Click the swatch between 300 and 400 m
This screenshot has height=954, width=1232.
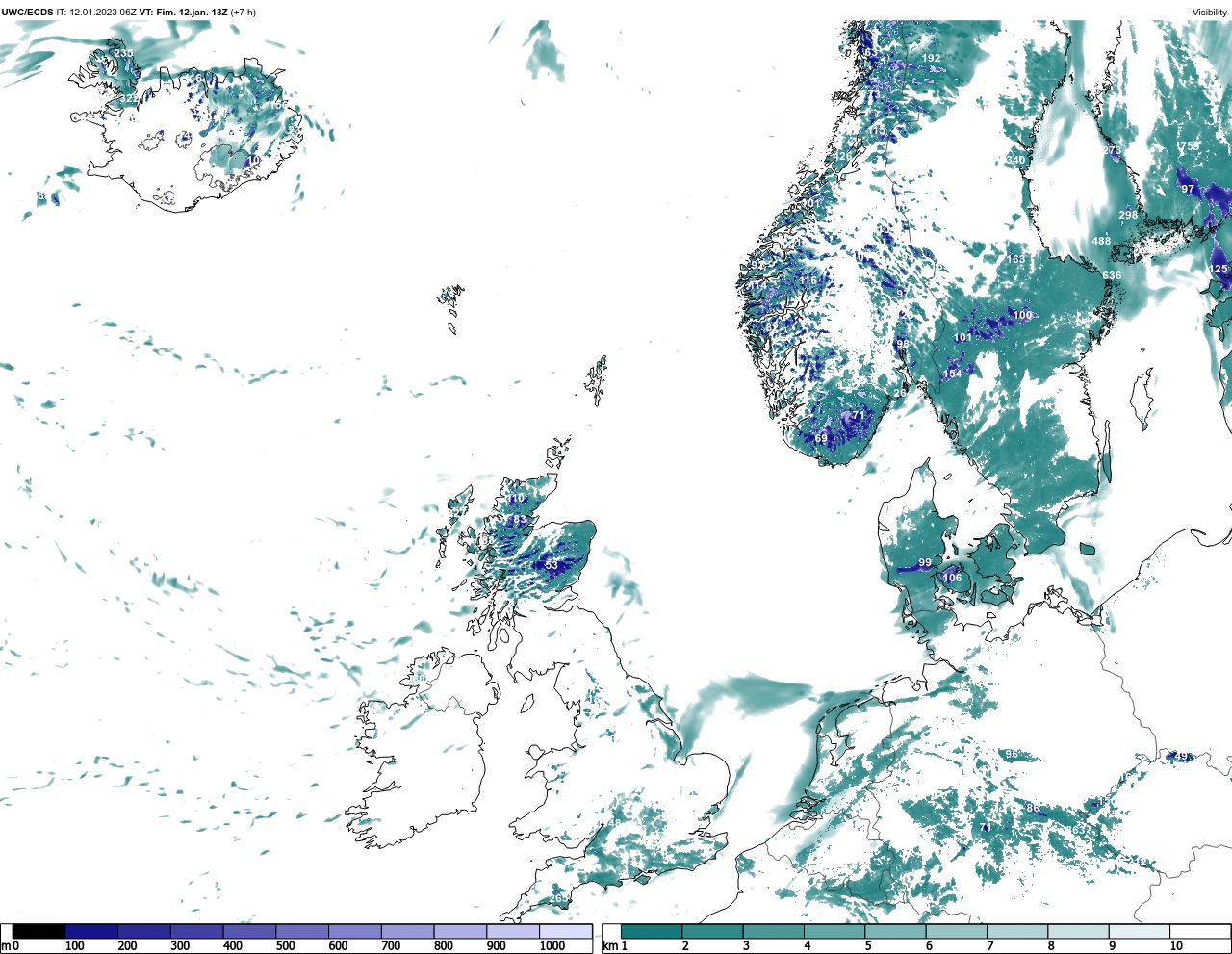coord(196,931)
